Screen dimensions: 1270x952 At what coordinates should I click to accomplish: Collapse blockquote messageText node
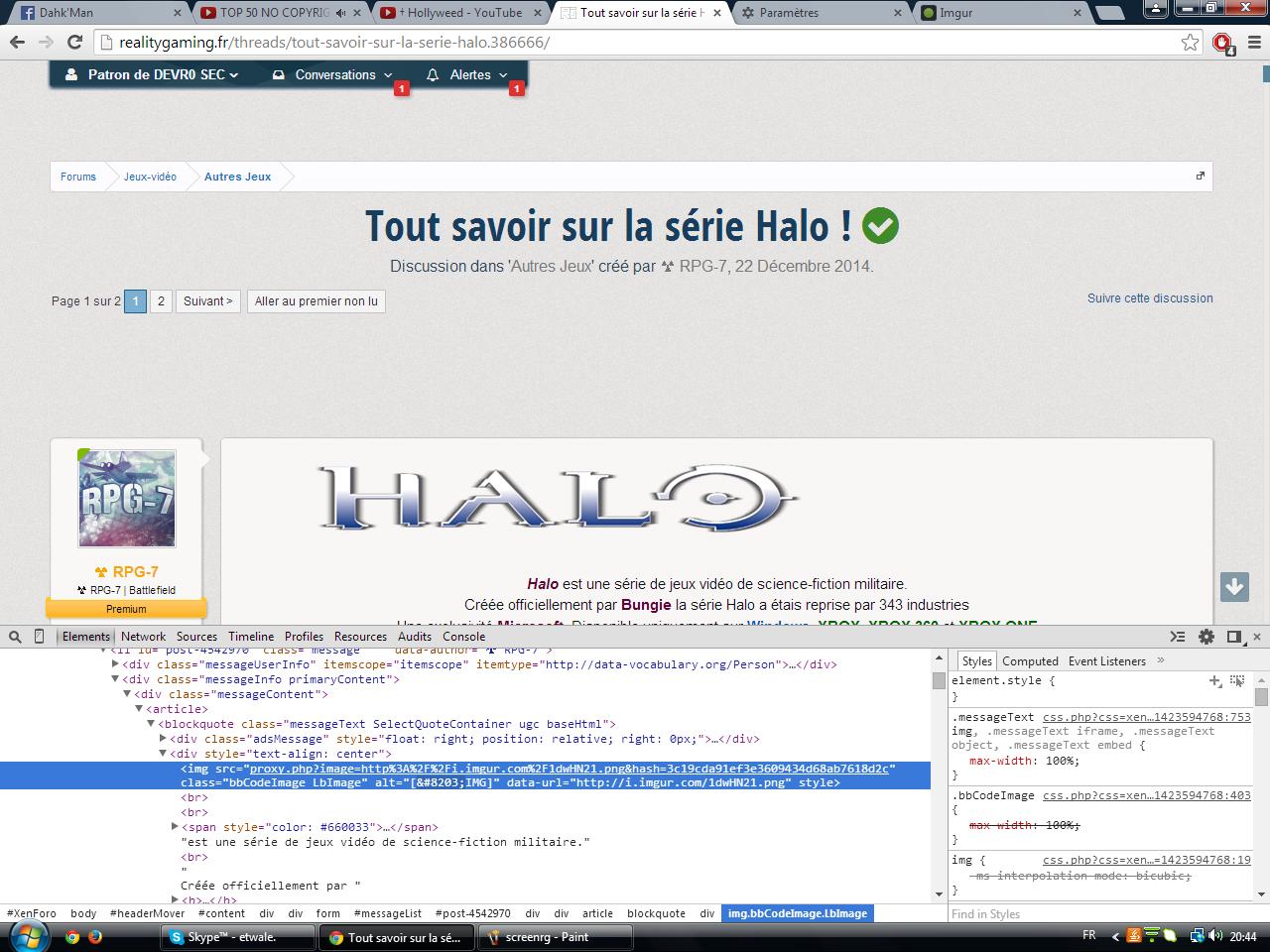[x=152, y=724]
